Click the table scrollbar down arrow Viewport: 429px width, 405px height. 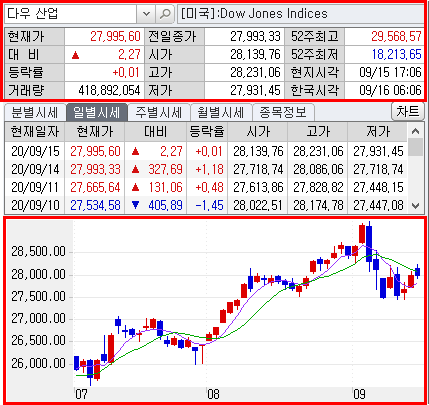pyautogui.click(x=415, y=206)
